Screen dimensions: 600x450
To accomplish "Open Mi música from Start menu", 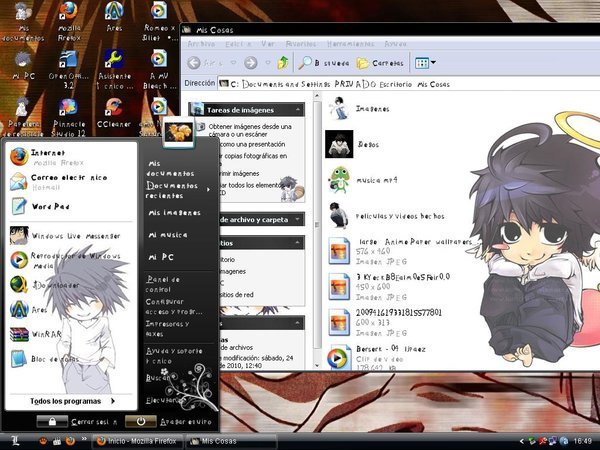I will (168, 235).
